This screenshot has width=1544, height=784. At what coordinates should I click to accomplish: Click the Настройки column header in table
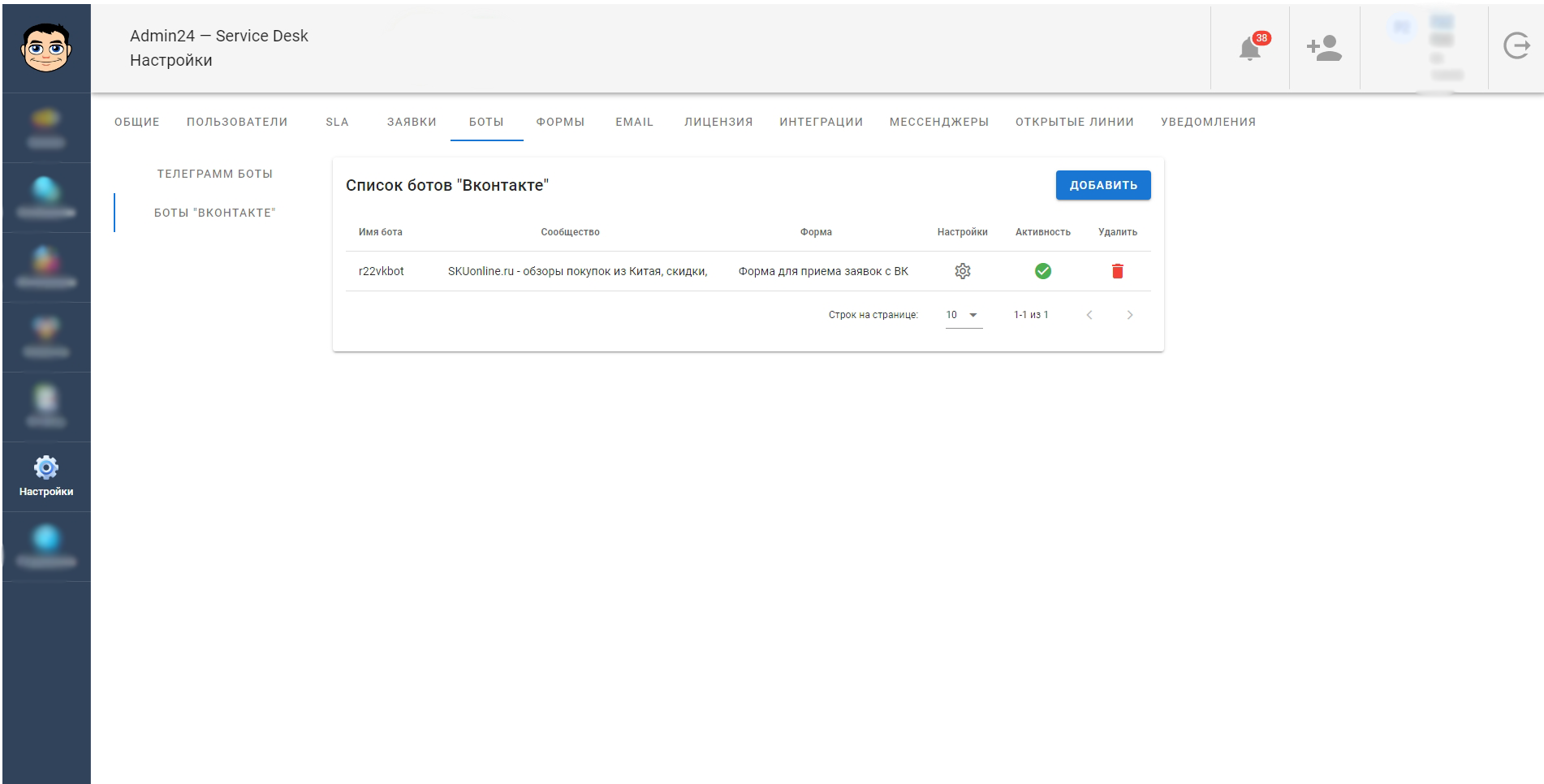pos(963,232)
